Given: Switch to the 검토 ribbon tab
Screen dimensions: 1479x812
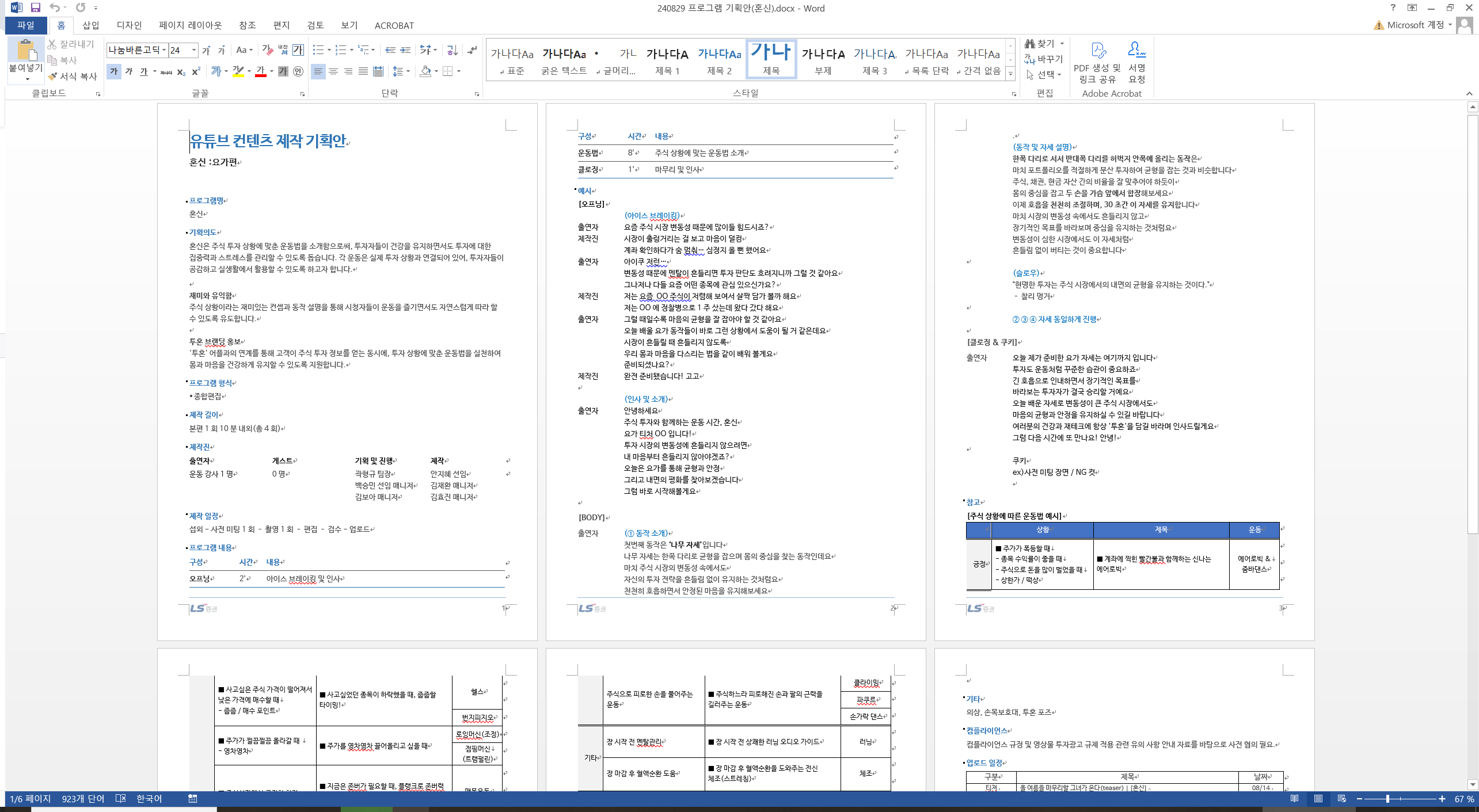Looking at the screenshot, I should pyautogui.click(x=315, y=25).
